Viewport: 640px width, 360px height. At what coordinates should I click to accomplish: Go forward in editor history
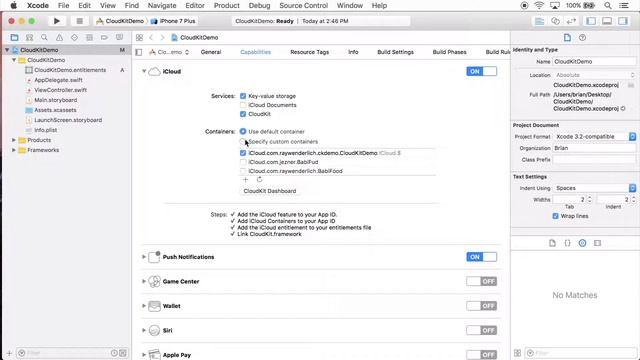(x=162, y=38)
